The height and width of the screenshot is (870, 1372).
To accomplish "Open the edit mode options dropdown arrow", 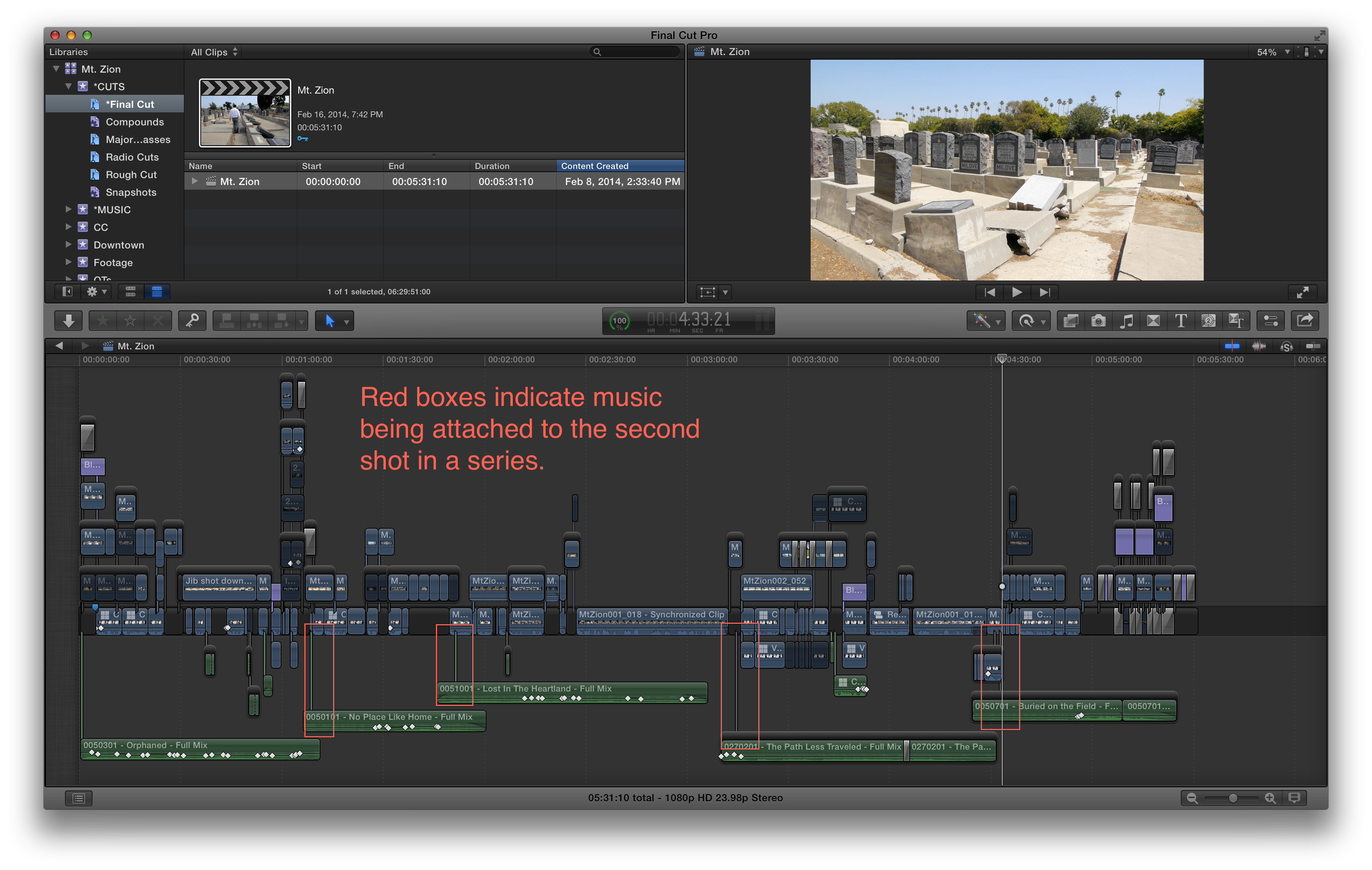I will click(302, 322).
